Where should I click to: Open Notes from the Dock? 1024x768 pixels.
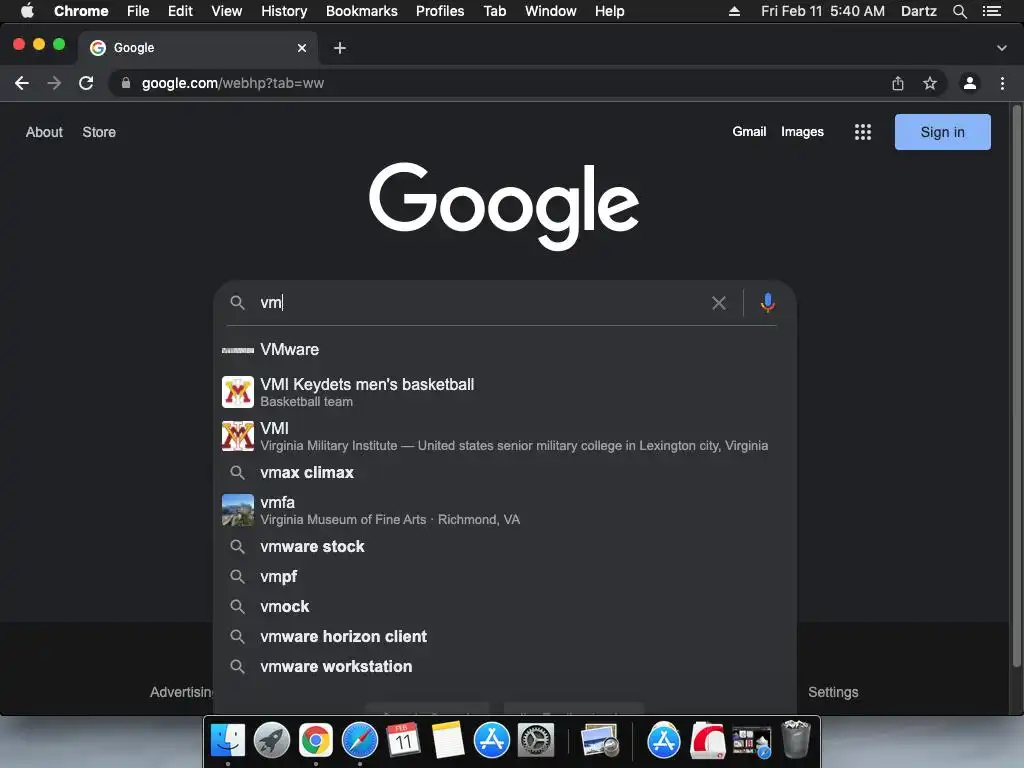click(447, 741)
